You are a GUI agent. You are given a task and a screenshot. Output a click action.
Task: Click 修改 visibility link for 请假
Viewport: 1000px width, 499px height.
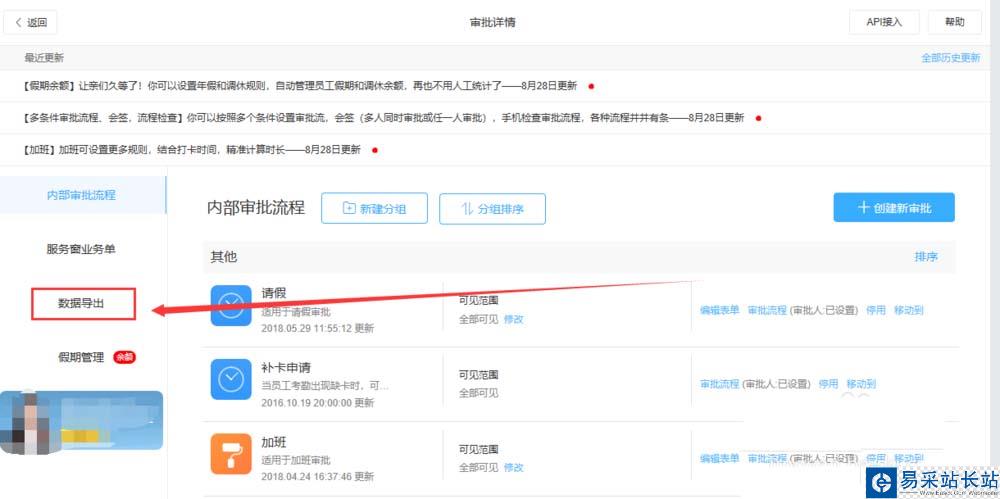514,319
